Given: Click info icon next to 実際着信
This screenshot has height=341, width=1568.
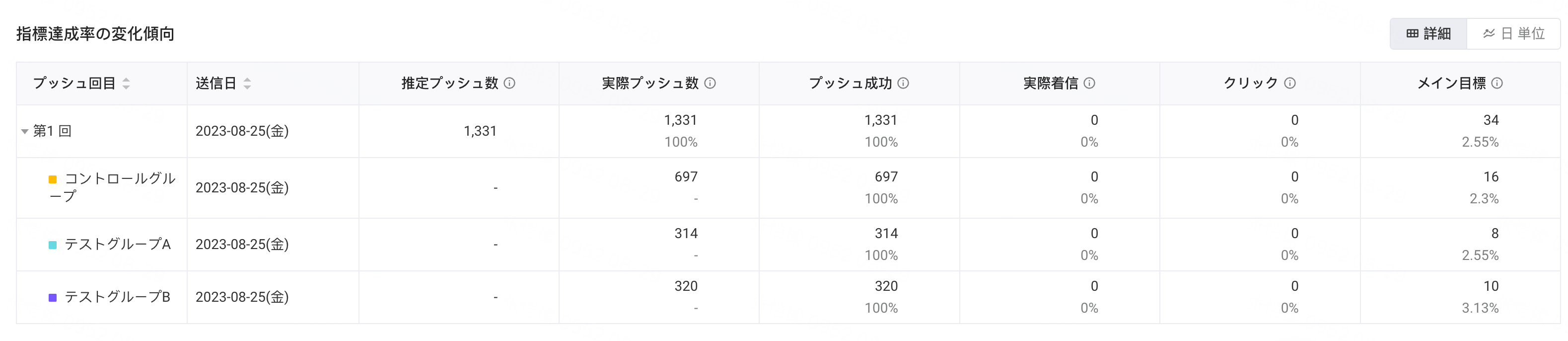Looking at the screenshot, I should coord(1089,83).
